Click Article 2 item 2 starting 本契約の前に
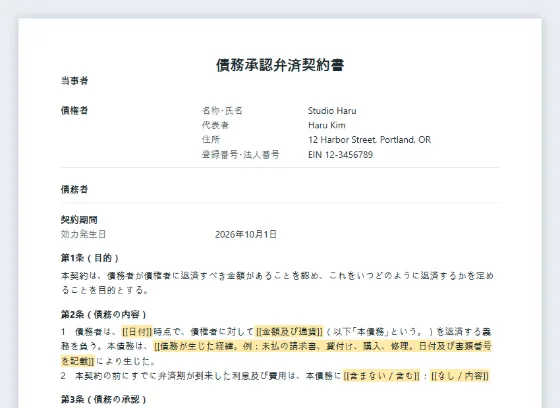Image resolution: width=560 pixels, height=408 pixels. click(x=275, y=376)
